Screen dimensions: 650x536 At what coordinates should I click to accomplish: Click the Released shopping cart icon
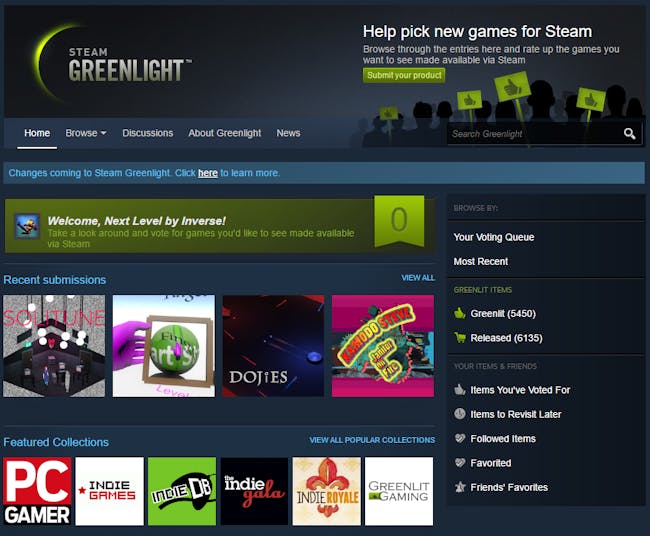click(460, 337)
